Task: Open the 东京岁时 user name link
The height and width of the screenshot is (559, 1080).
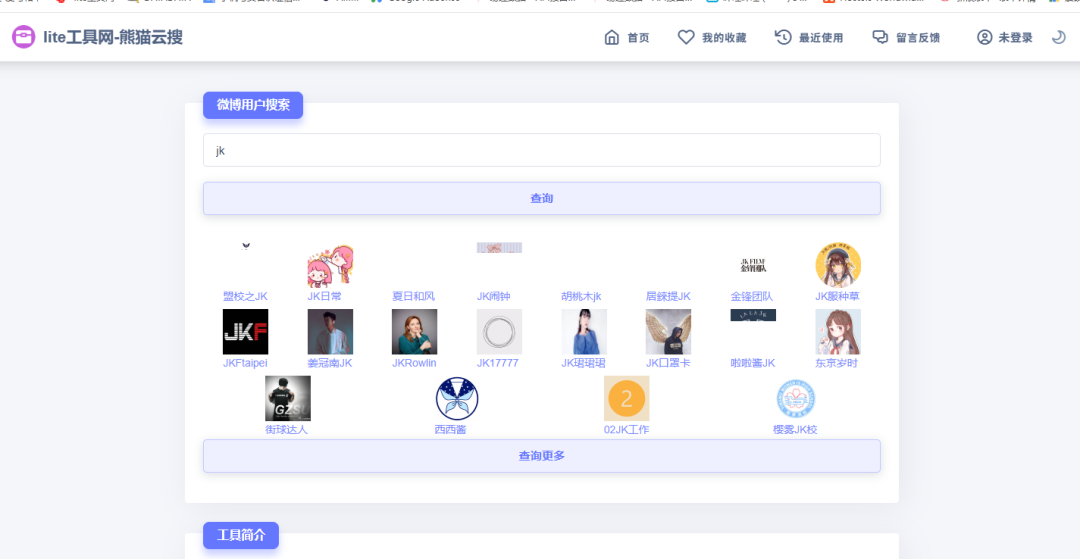Action: (837, 363)
